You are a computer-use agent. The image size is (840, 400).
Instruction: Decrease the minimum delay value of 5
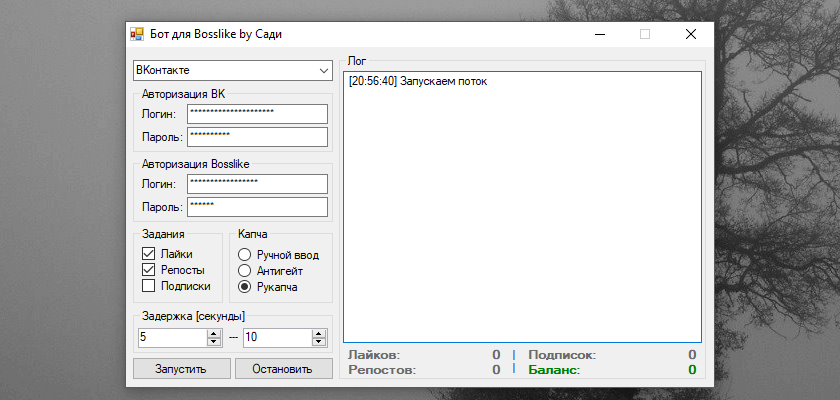pos(214,342)
